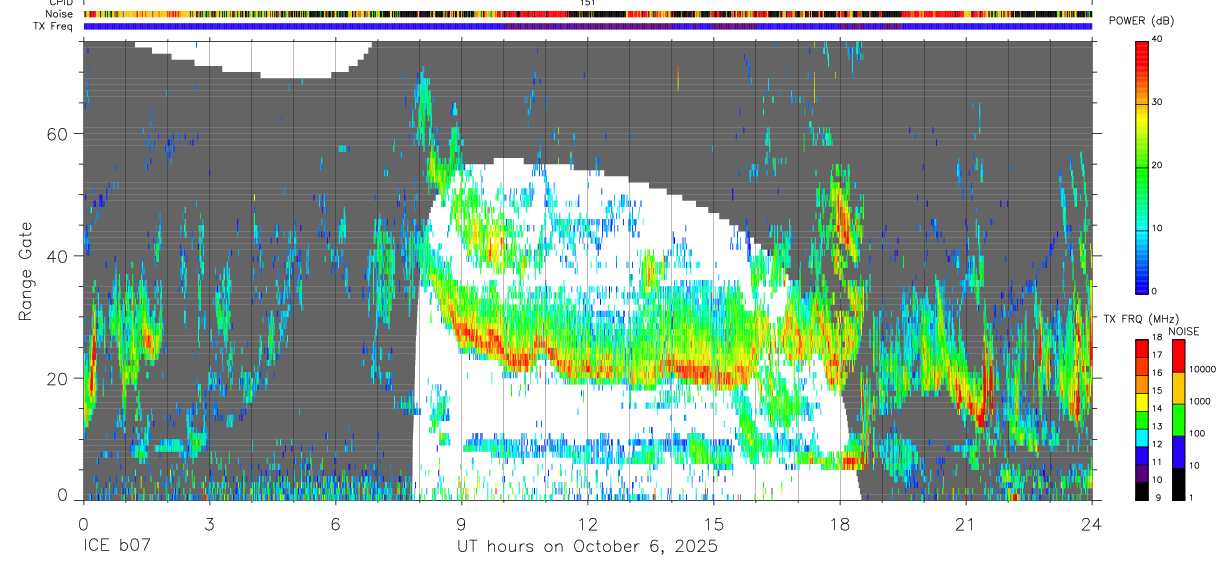The image size is (1228, 567).
Task: Click the '10000' tick on NOISE scale
Action: point(1204,369)
